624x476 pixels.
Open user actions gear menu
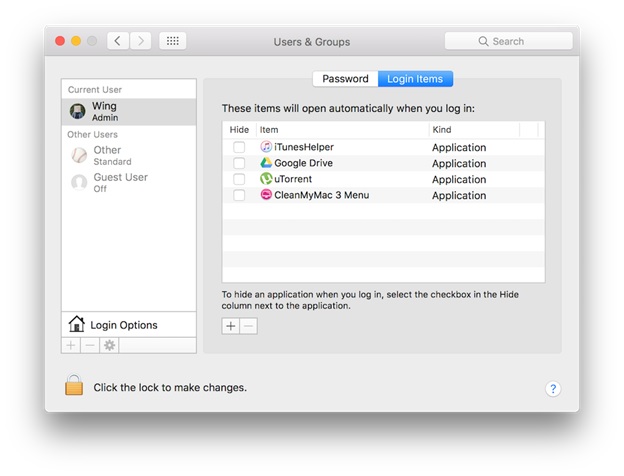coord(110,345)
